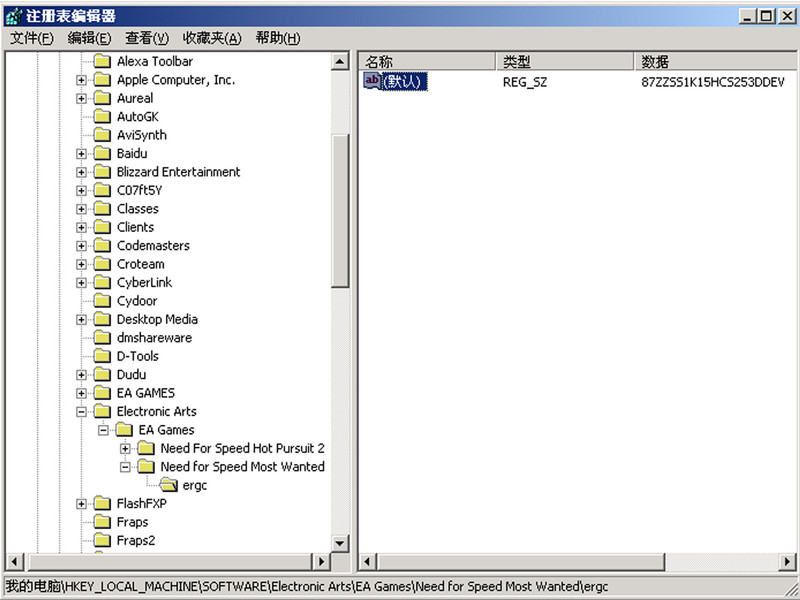Click the dmshareware folder icon

(103, 338)
